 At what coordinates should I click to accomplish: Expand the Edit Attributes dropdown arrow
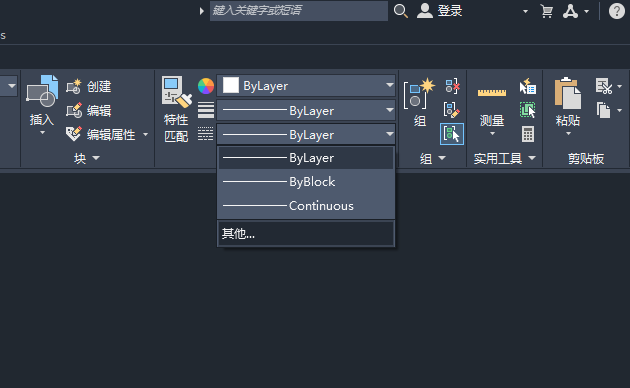[x=146, y=135]
